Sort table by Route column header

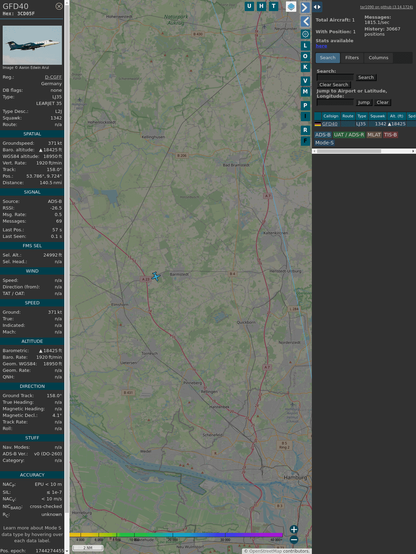pyautogui.click(x=348, y=116)
